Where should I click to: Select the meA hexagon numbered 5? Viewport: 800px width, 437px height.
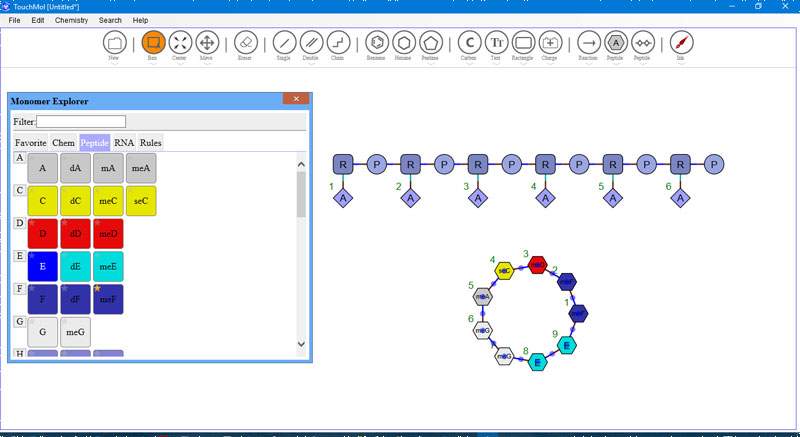tap(483, 296)
